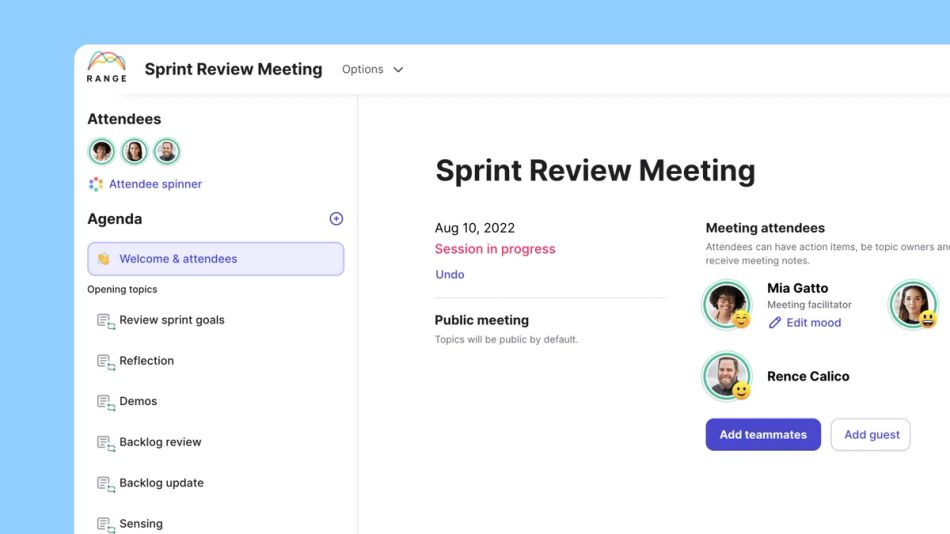Screen dimensions: 950x534
Task: Click the Rence Calico name
Action: point(808,376)
